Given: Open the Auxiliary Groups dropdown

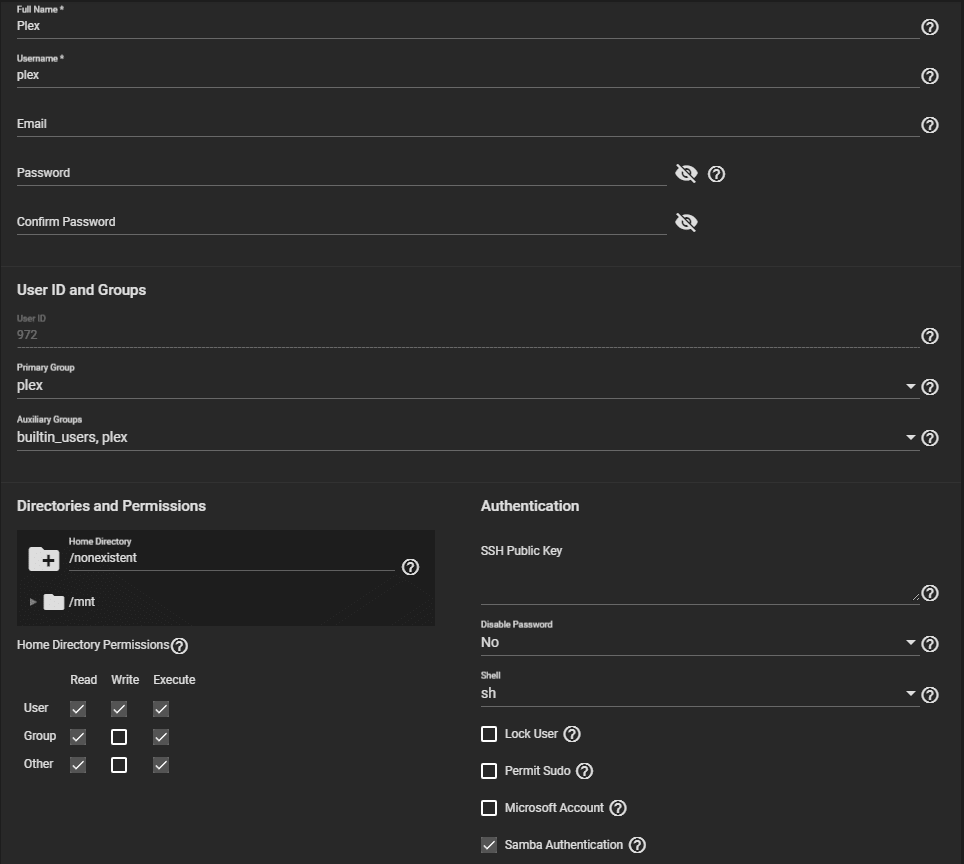Looking at the screenshot, I should (x=468, y=437).
